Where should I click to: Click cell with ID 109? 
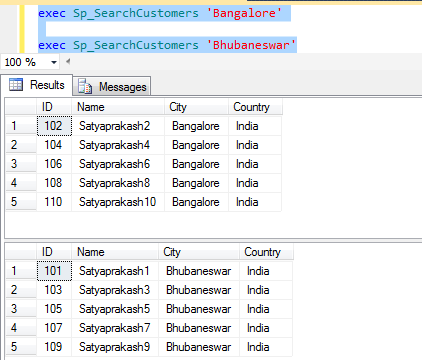click(x=54, y=347)
